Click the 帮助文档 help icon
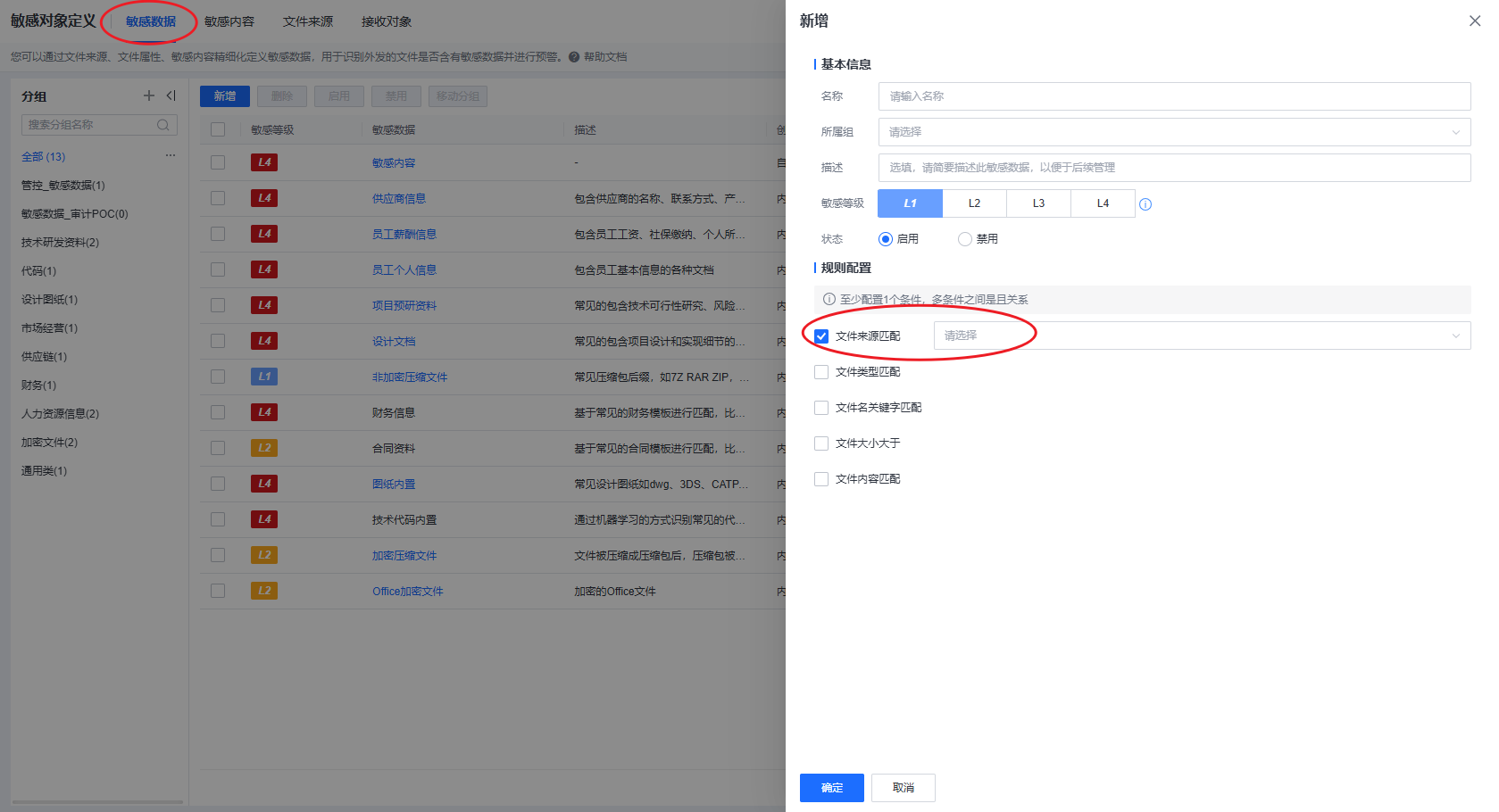Screen dimensions: 1499x812 pyautogui.click(x=574, y=57)
